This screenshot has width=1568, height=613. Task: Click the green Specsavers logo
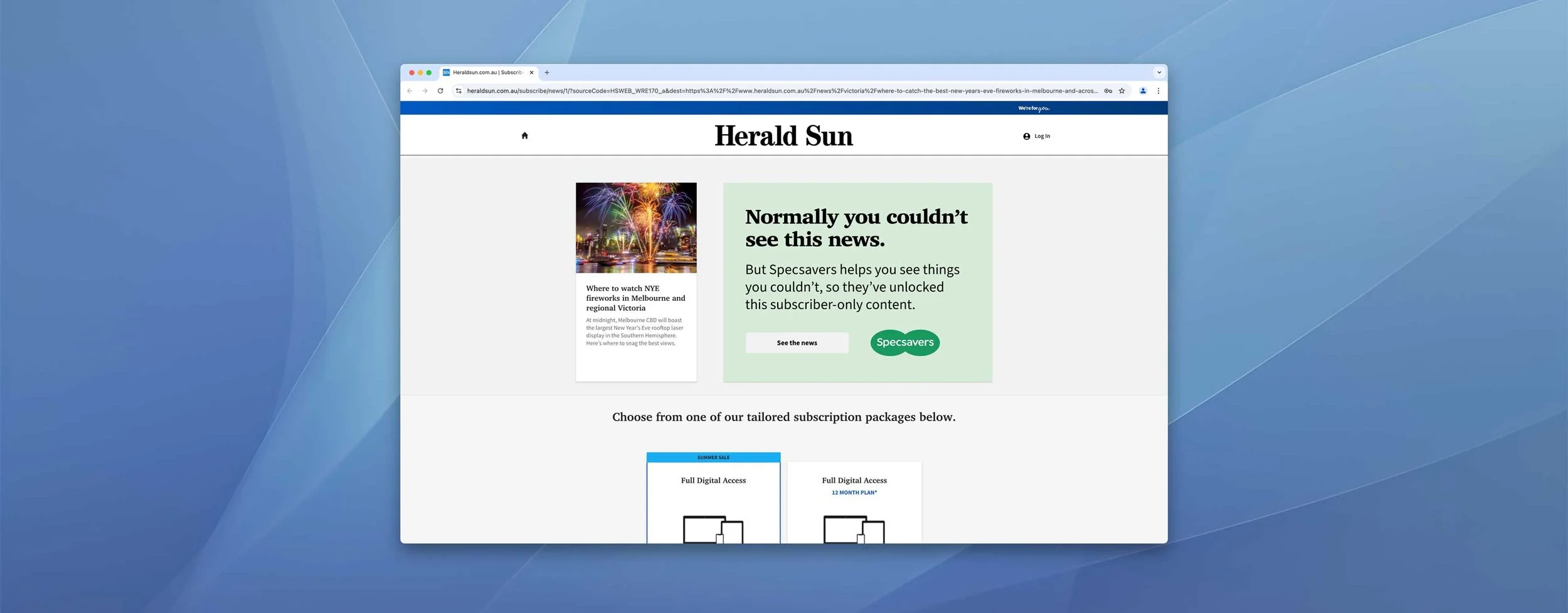[x=905, y=343]
